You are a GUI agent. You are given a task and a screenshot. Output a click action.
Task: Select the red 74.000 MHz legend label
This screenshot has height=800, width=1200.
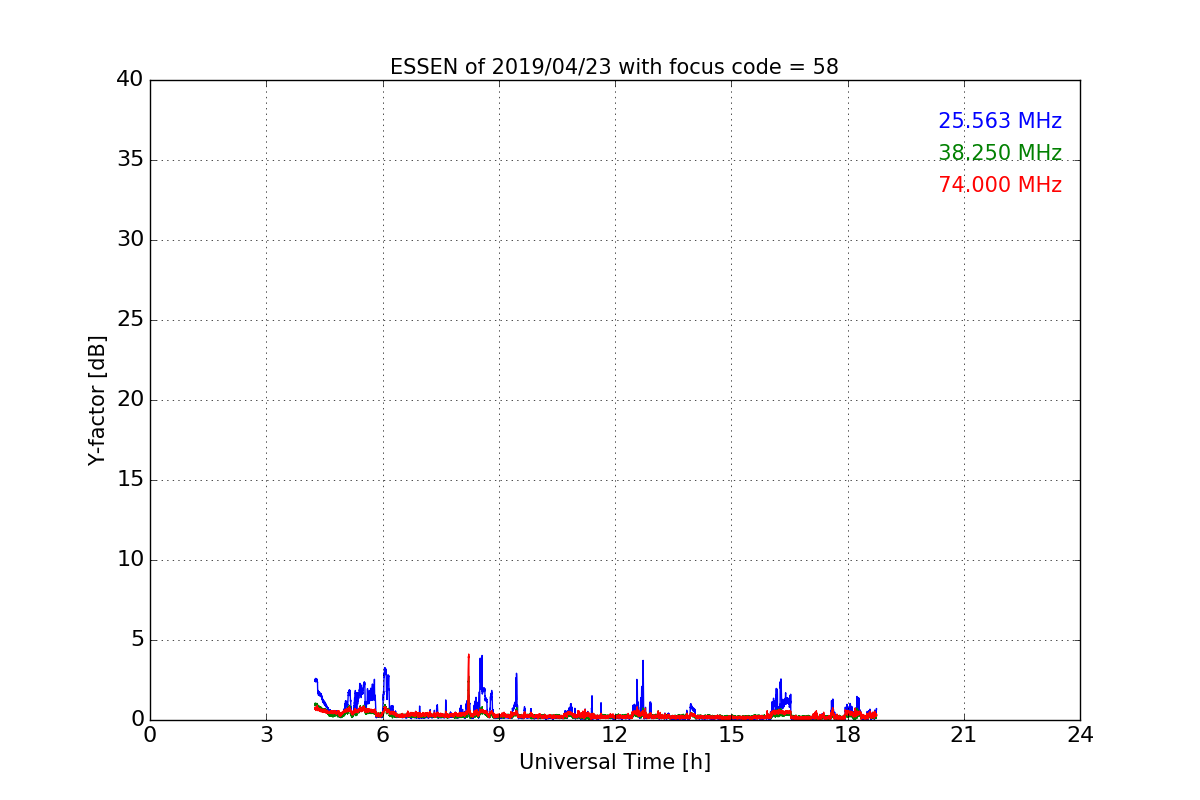(x=1000, y=185)
